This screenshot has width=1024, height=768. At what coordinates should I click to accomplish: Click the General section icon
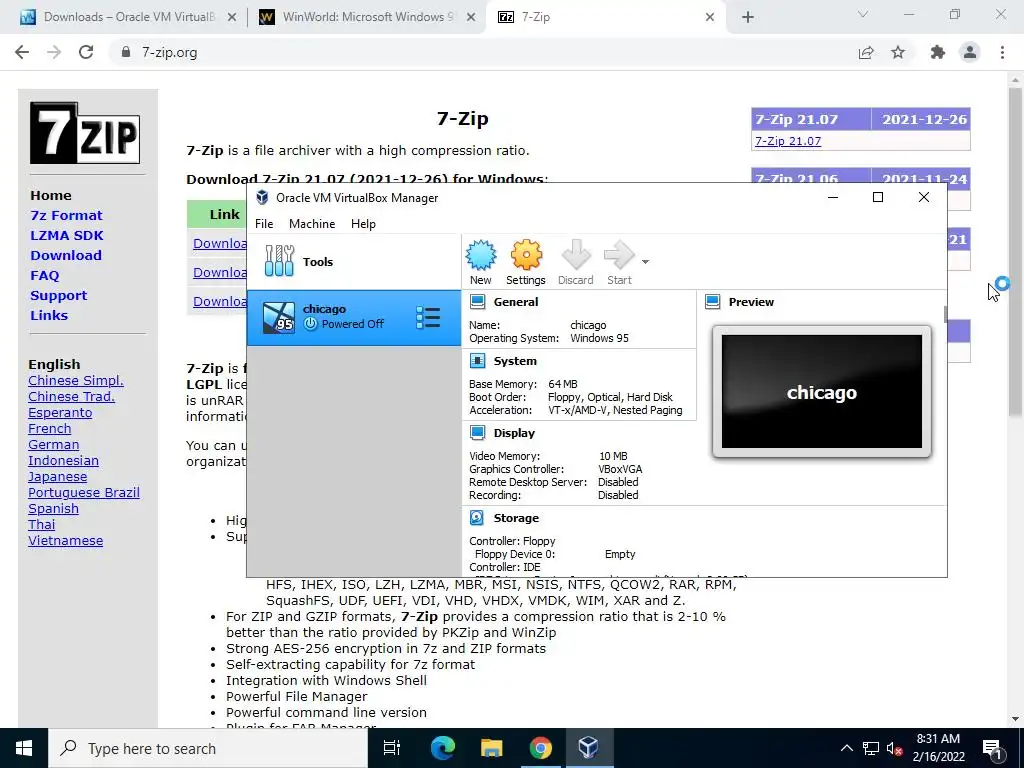click(477, 302)
